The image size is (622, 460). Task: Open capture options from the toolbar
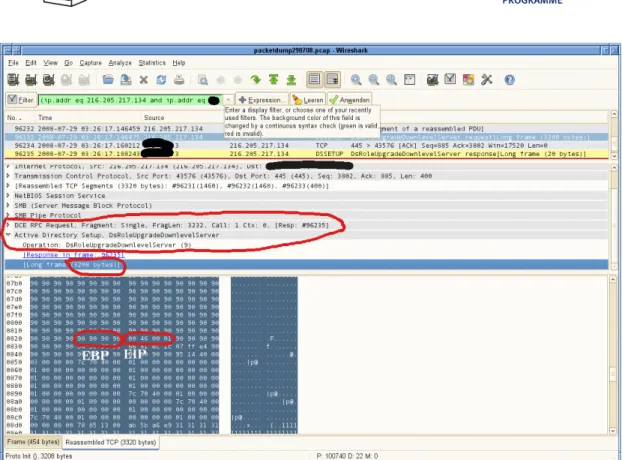[31, 80]
